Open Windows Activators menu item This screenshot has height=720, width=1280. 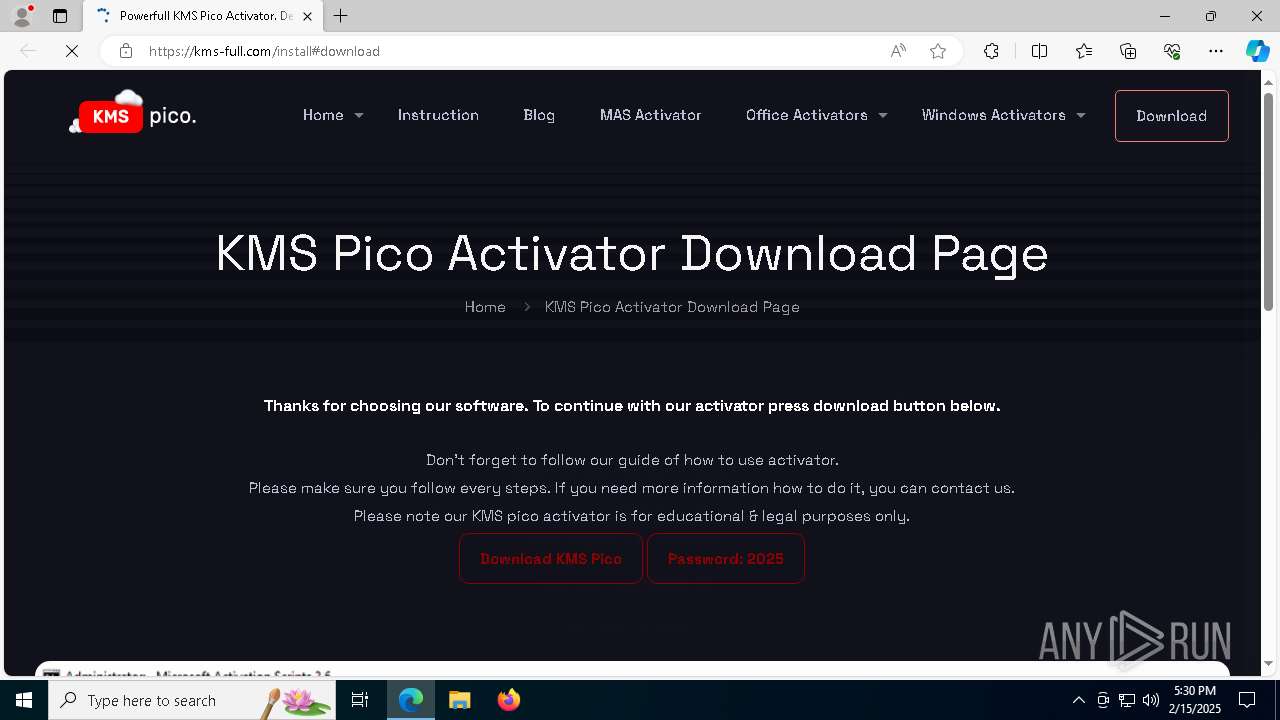click(x=994, y=115)
